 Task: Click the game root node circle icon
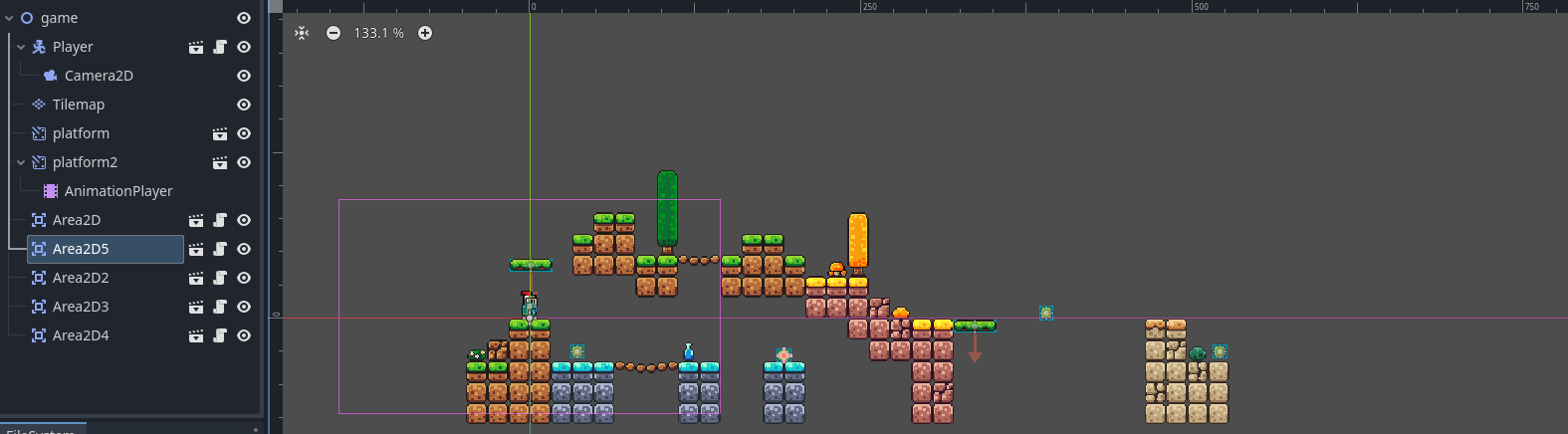(x=27, y=18)
